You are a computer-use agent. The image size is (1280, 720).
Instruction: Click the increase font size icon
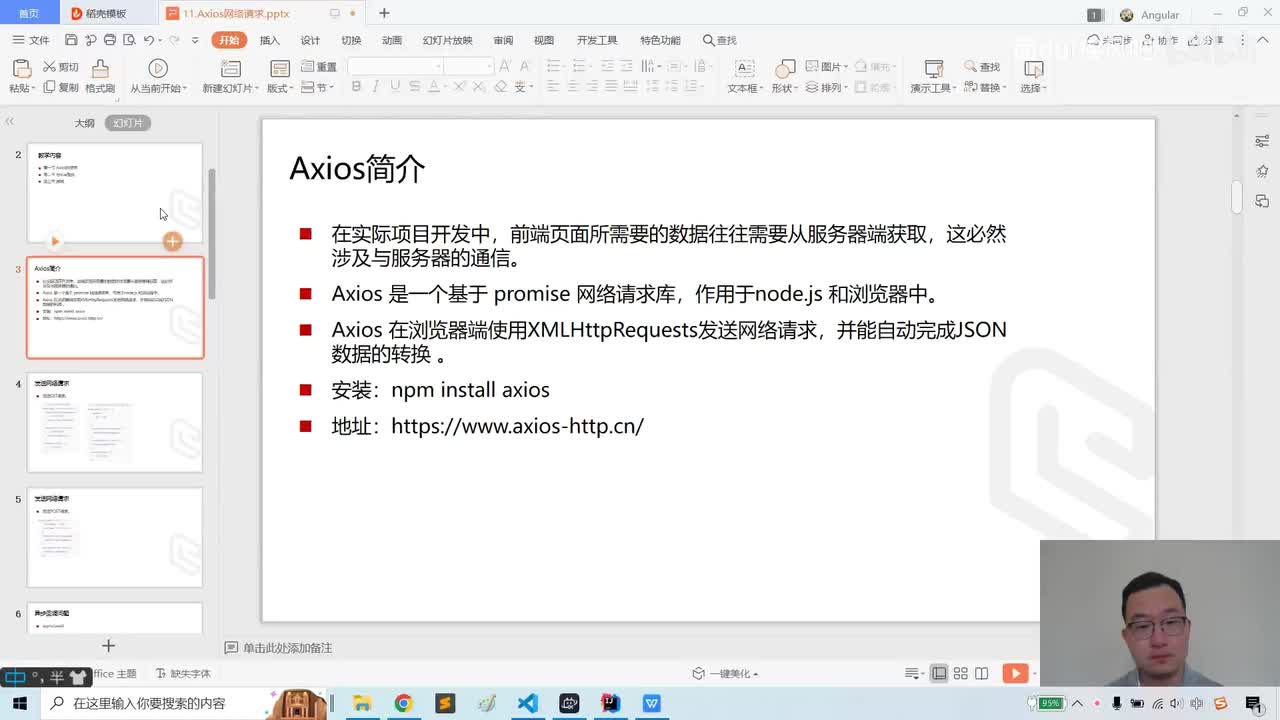(505, 67)
